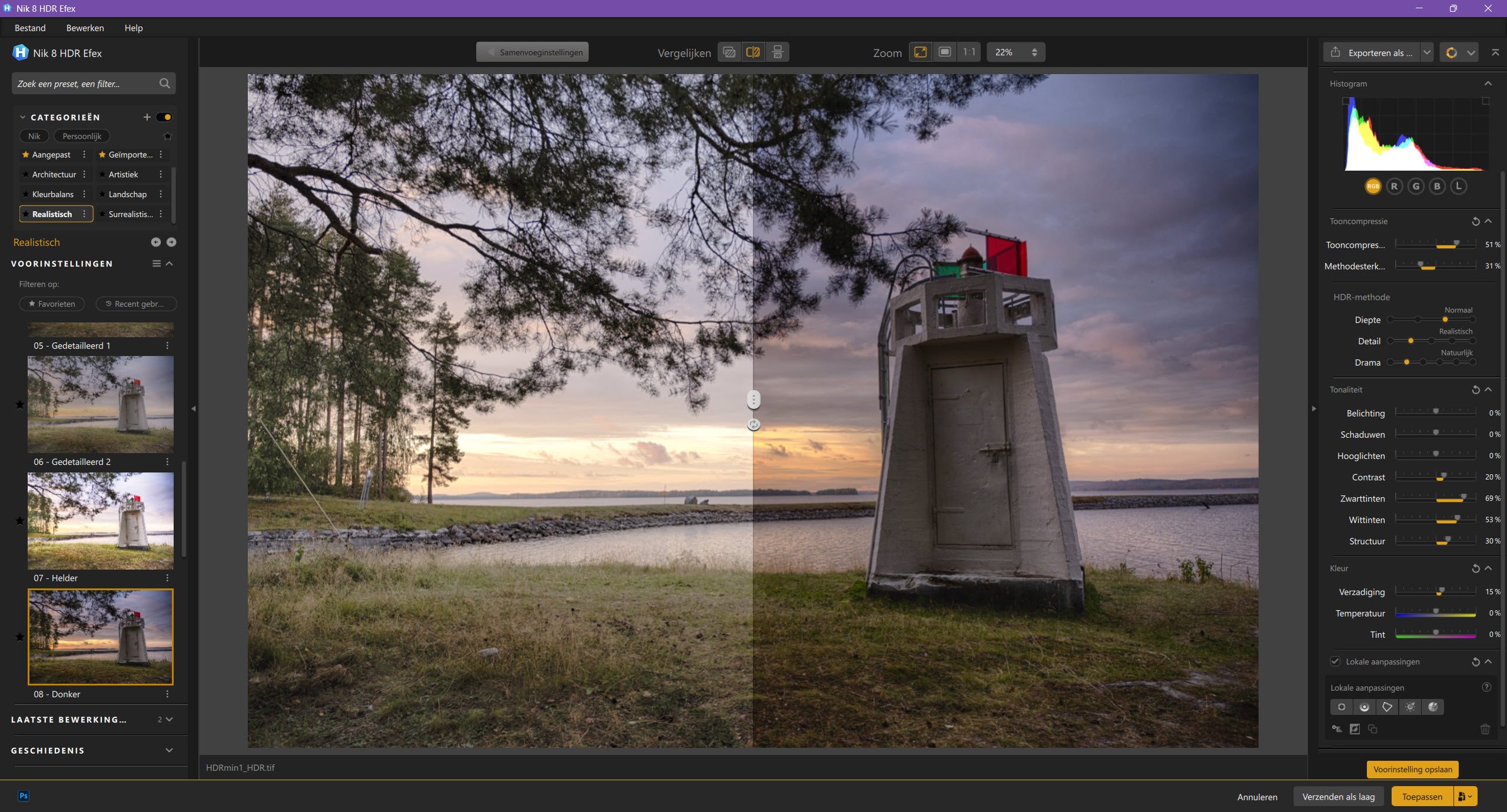
Task: Open help for Lokale aanpassingen
Action: pyautogui.click(x=1486, y=687)
